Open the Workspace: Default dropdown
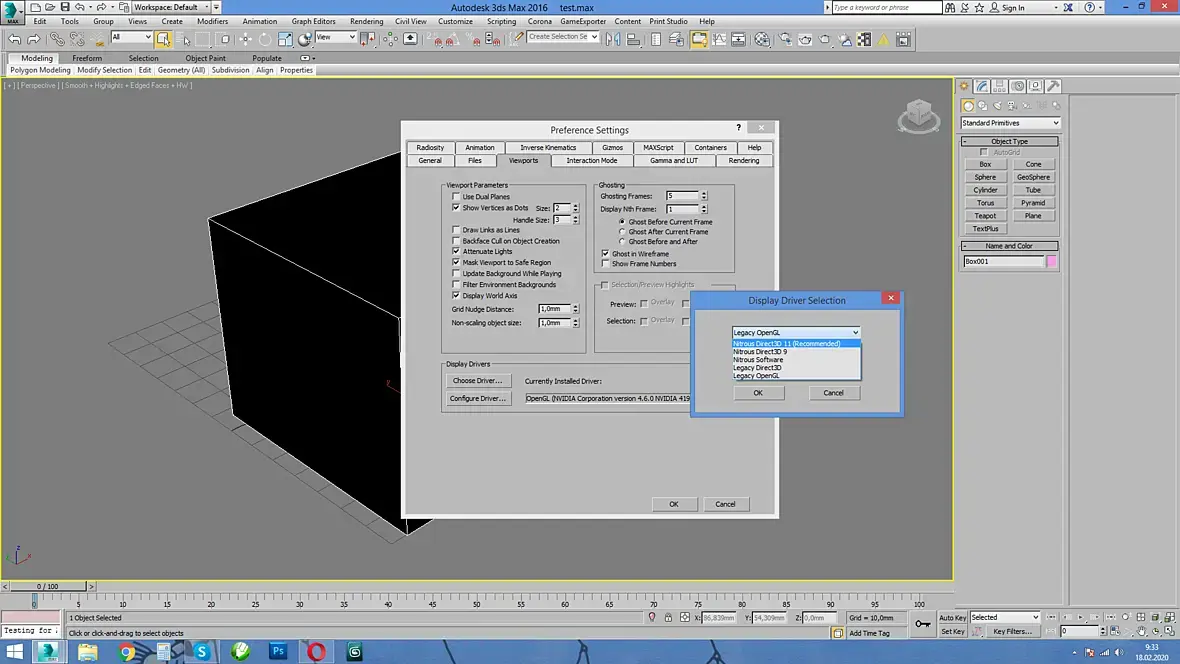This screenshot has height=664, width=1180. coord(172,7)
